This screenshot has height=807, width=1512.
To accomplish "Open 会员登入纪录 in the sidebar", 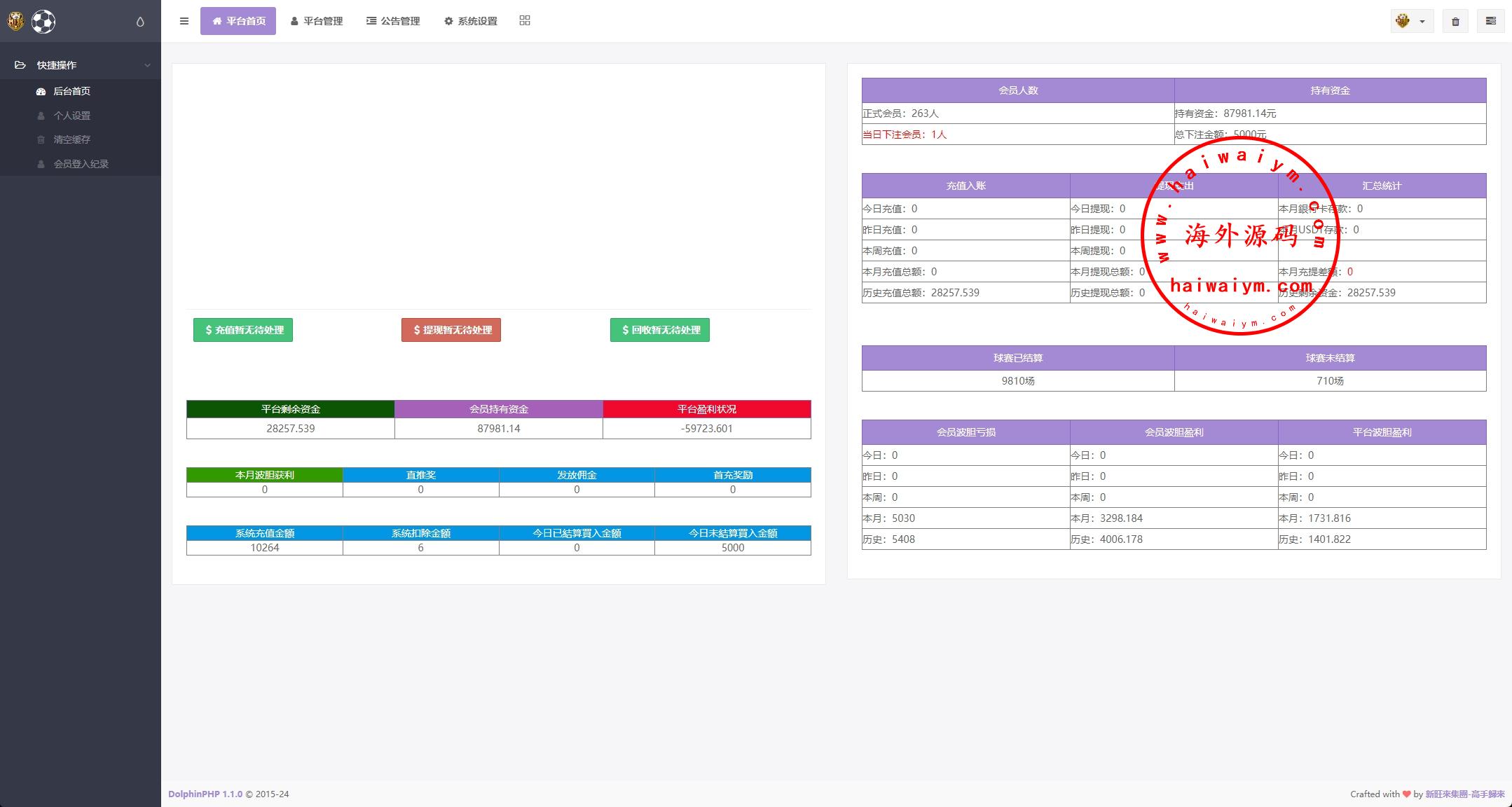I will [x=81, y=164].
